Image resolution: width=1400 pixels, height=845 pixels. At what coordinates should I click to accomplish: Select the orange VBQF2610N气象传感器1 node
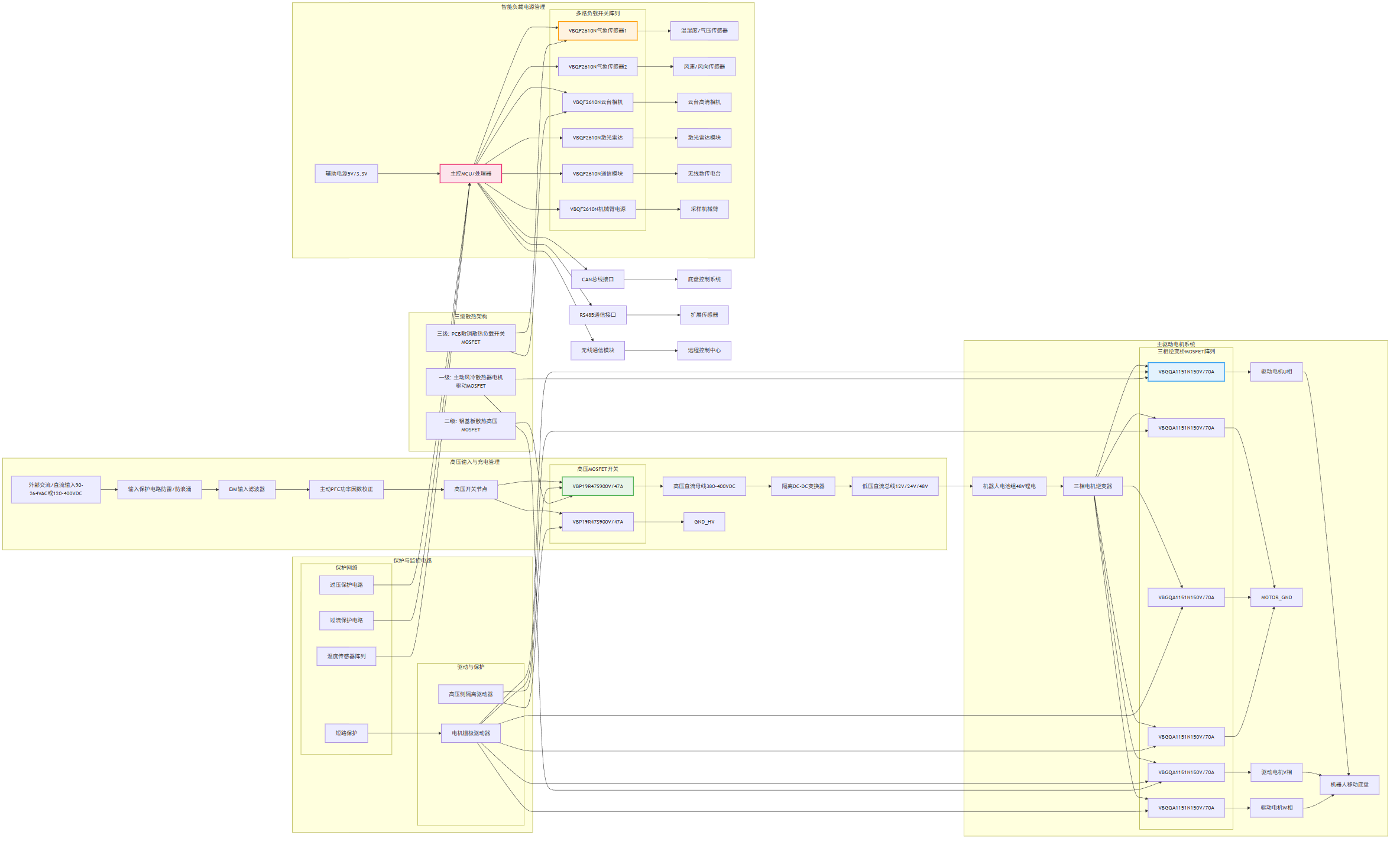coord(598,31)
